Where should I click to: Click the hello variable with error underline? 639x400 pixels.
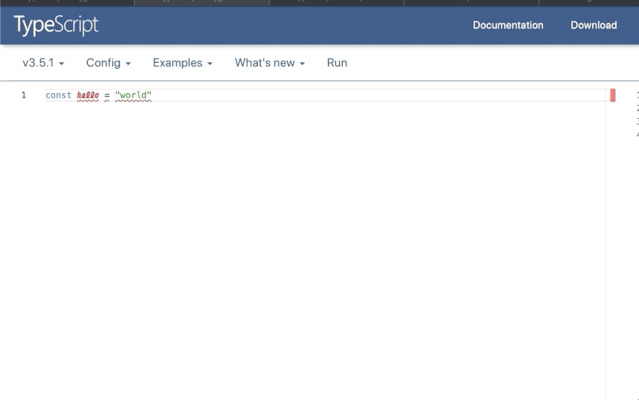pos(88,95)
